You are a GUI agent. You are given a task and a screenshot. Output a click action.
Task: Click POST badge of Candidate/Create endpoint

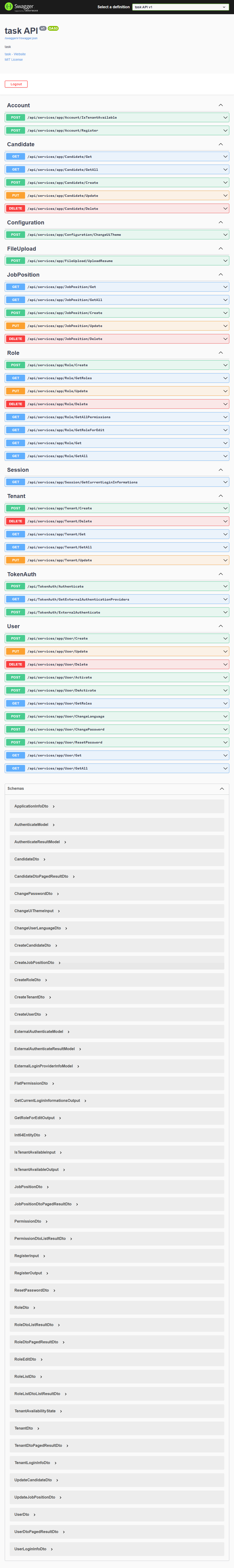tap(16, 183)
